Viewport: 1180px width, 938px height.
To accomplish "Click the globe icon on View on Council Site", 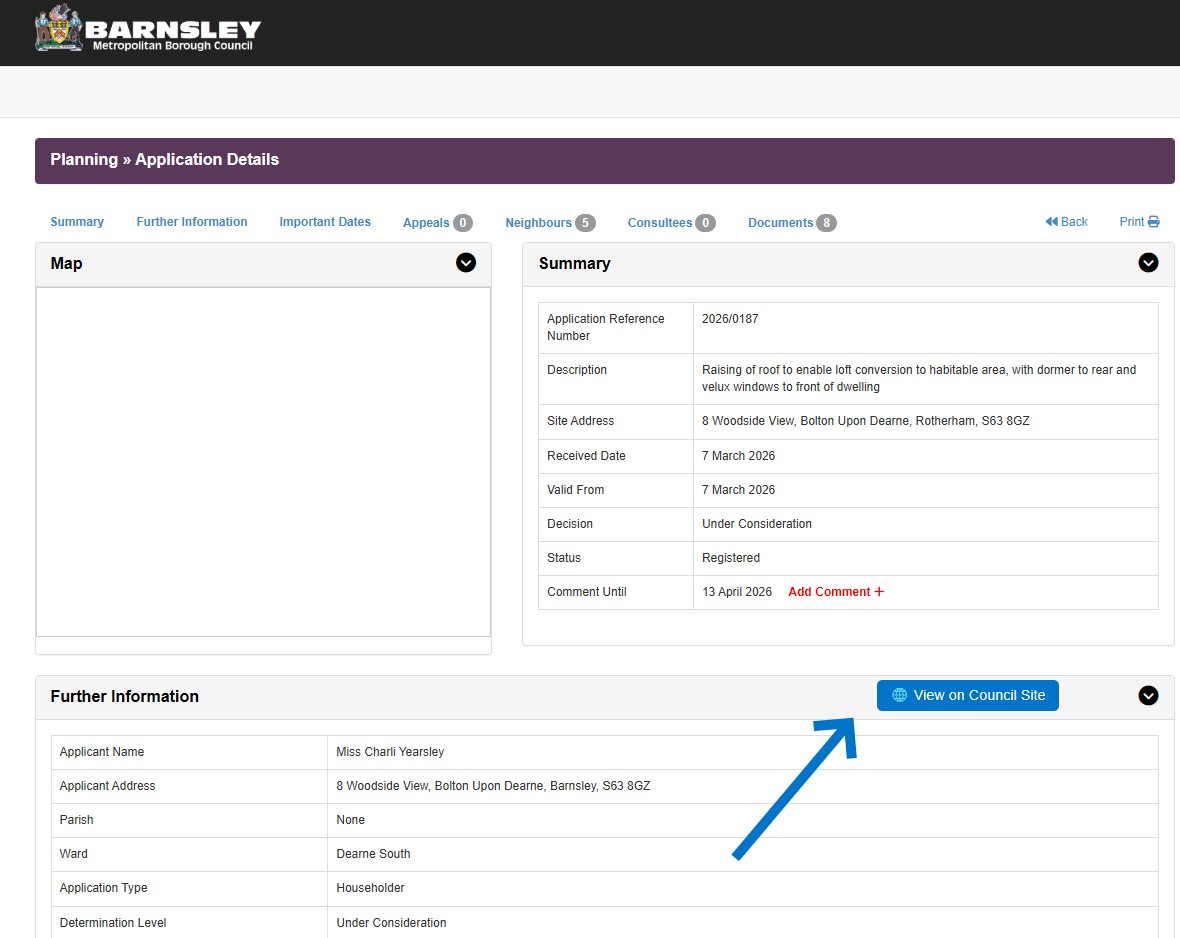I will click(x=899, y=696).
